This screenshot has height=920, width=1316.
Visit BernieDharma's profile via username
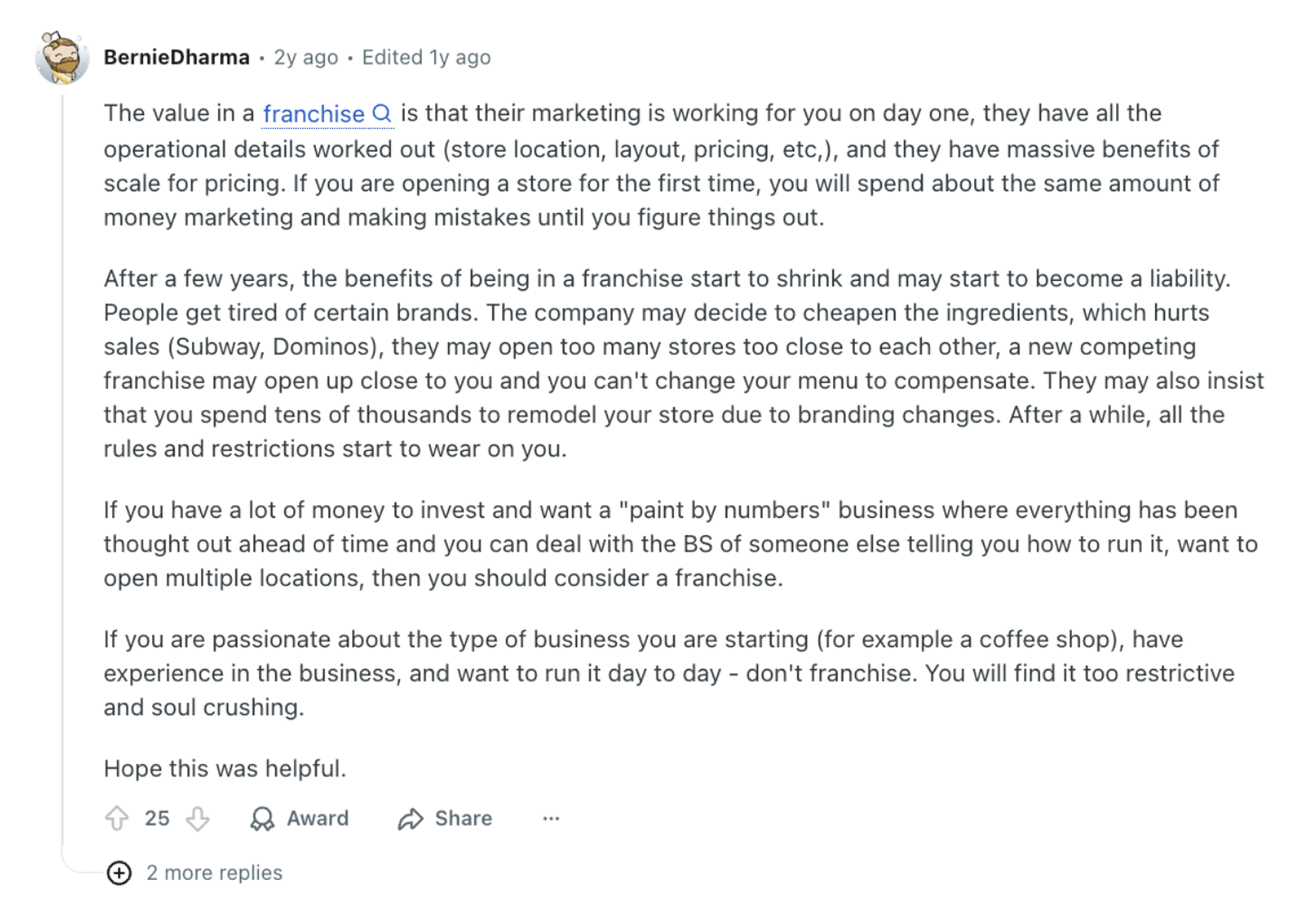click(177, 57)
